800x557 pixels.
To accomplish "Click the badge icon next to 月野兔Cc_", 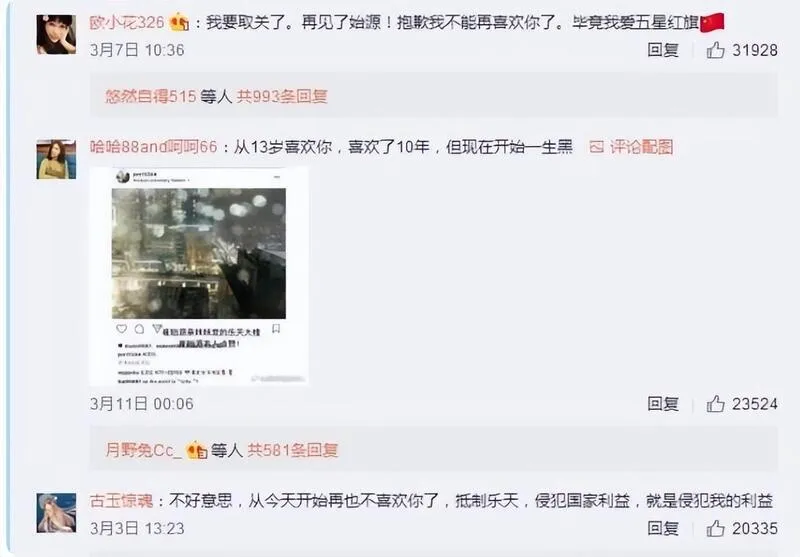I will click(196, 450).
